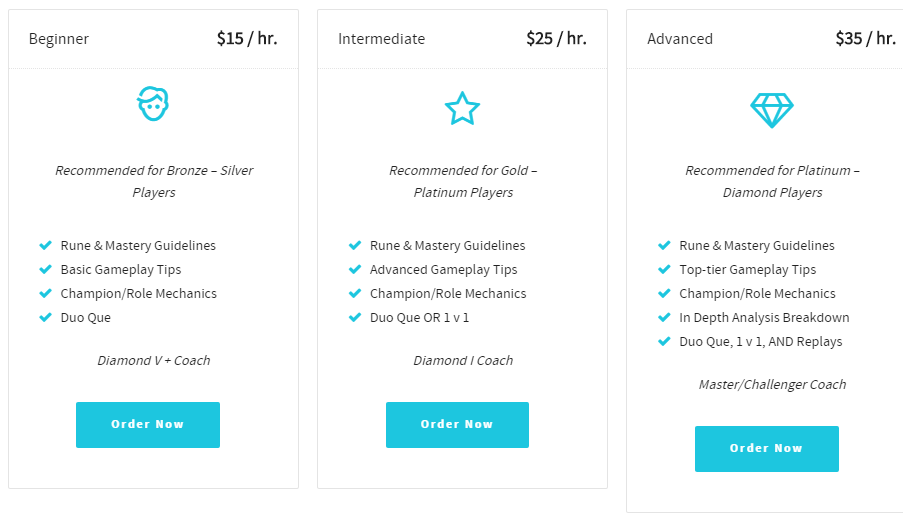Select the Intermediate plan title
The image size is (903, 524).
tap(381, 39)
